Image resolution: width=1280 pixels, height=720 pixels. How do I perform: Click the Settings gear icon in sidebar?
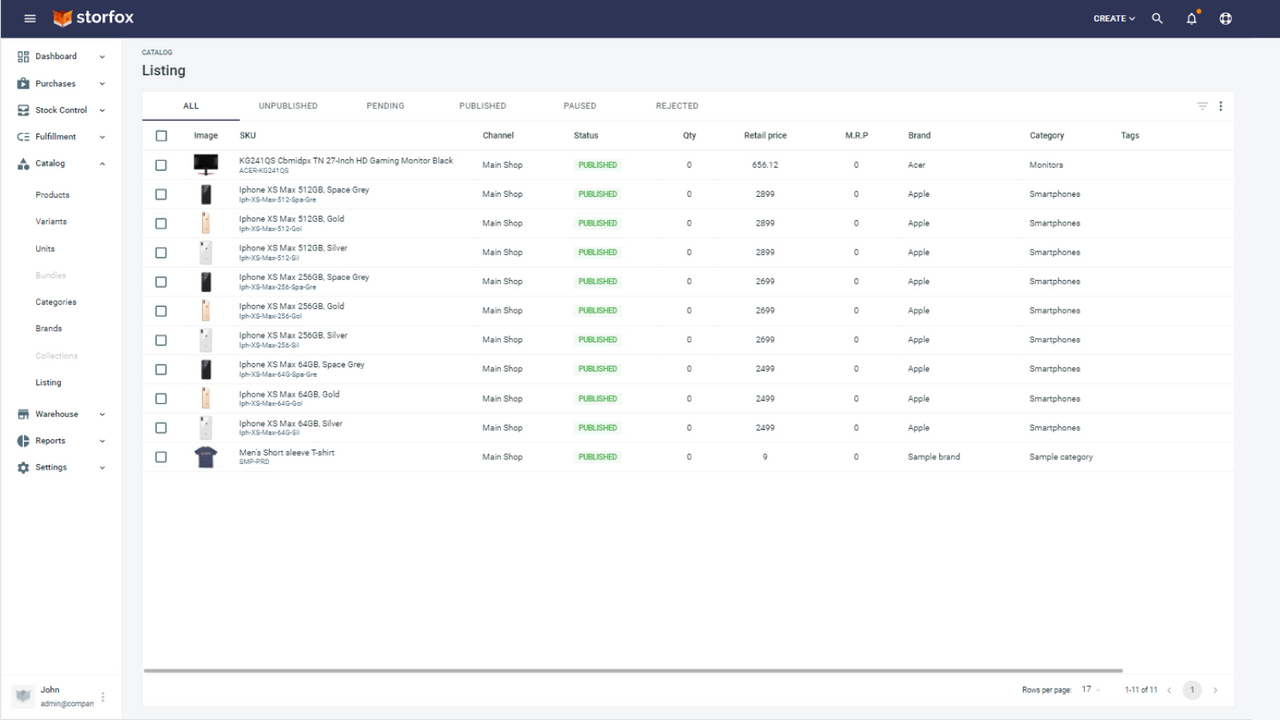pyautogui.click(x=24, y=467)
